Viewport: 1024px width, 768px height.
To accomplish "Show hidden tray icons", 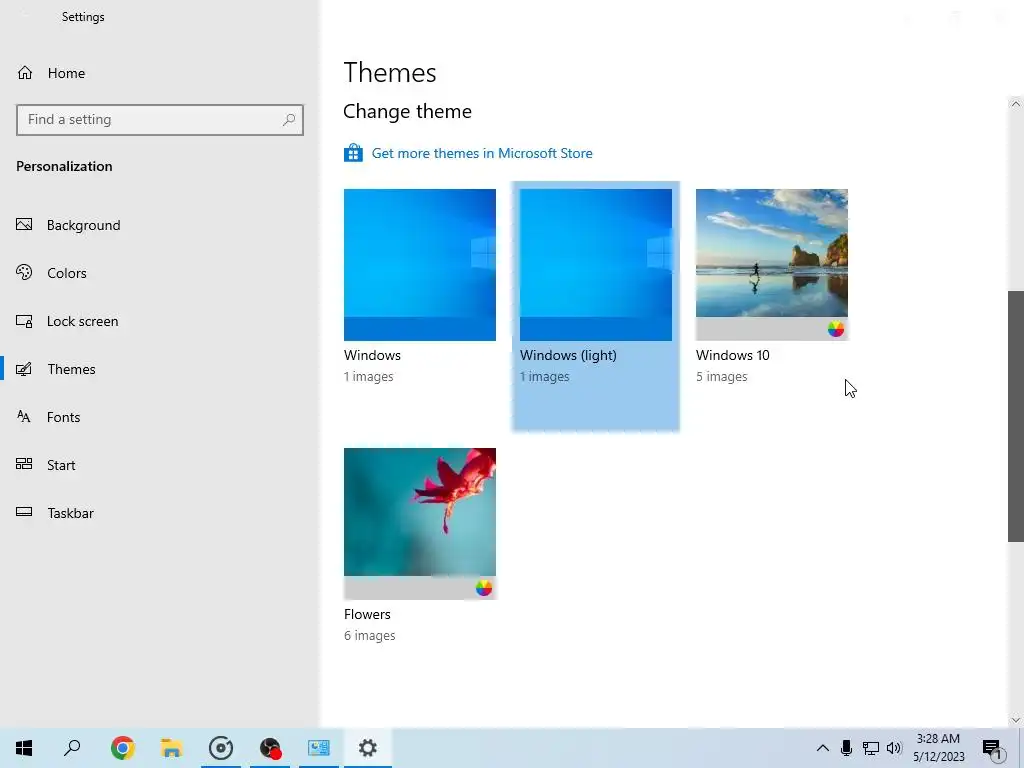I will point(823,748).
